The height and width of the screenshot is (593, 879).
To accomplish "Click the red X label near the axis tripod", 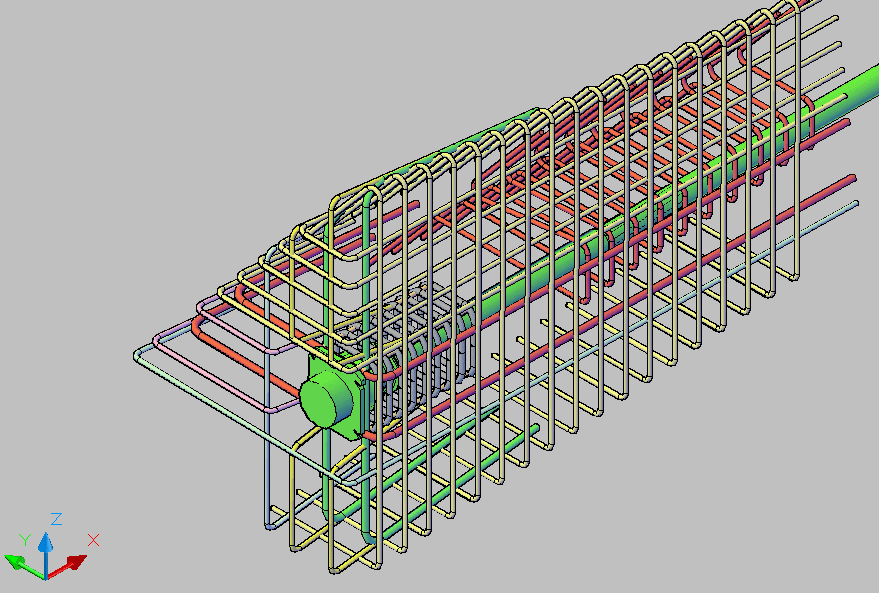I will (93, 539).
